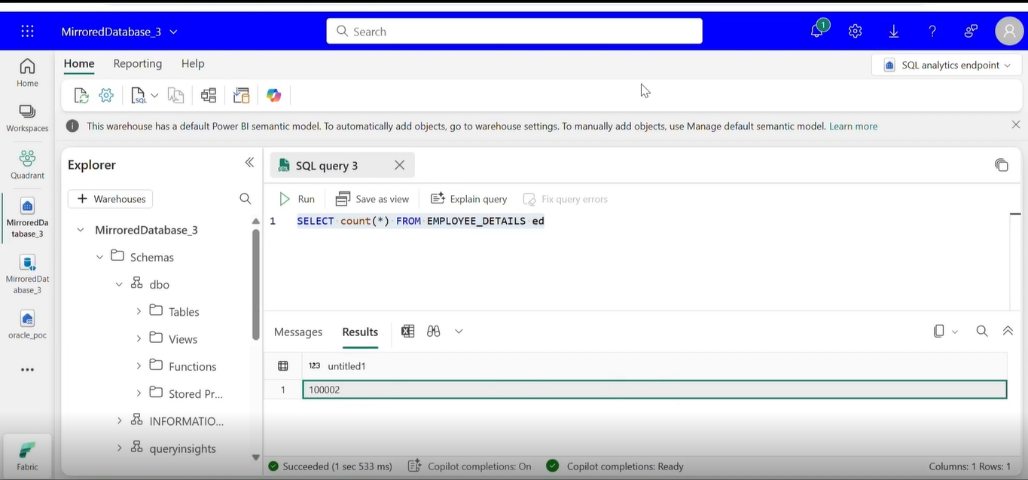Click the feedback people icon in the header

(971, 31)
